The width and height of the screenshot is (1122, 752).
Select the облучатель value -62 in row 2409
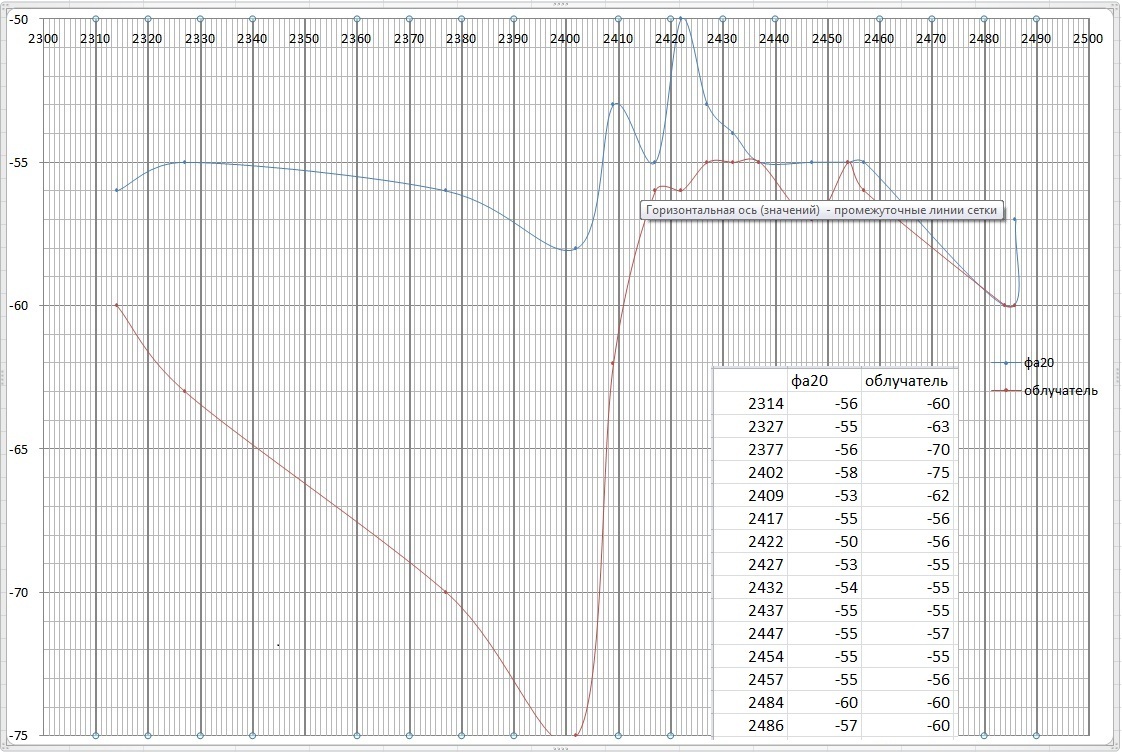click(x=938, y=495)
